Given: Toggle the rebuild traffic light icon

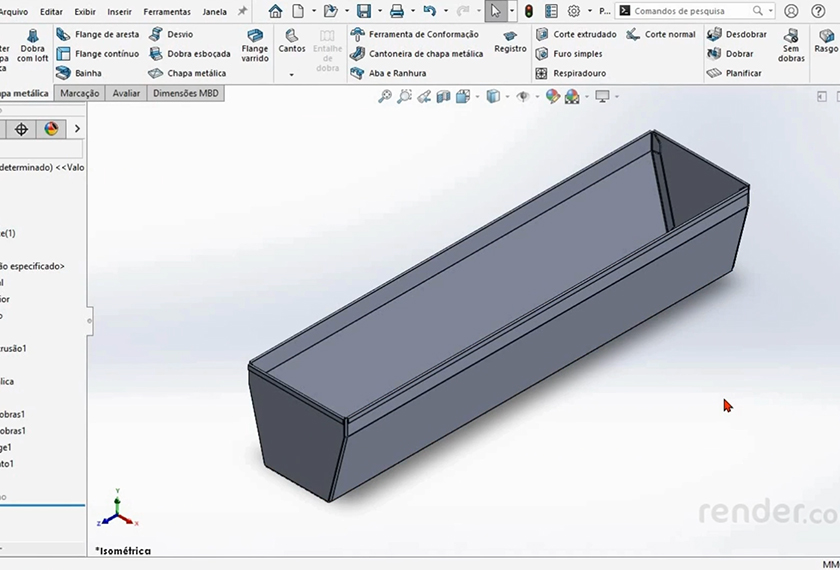Looking at the screenshot, I should tap(528, 11).
